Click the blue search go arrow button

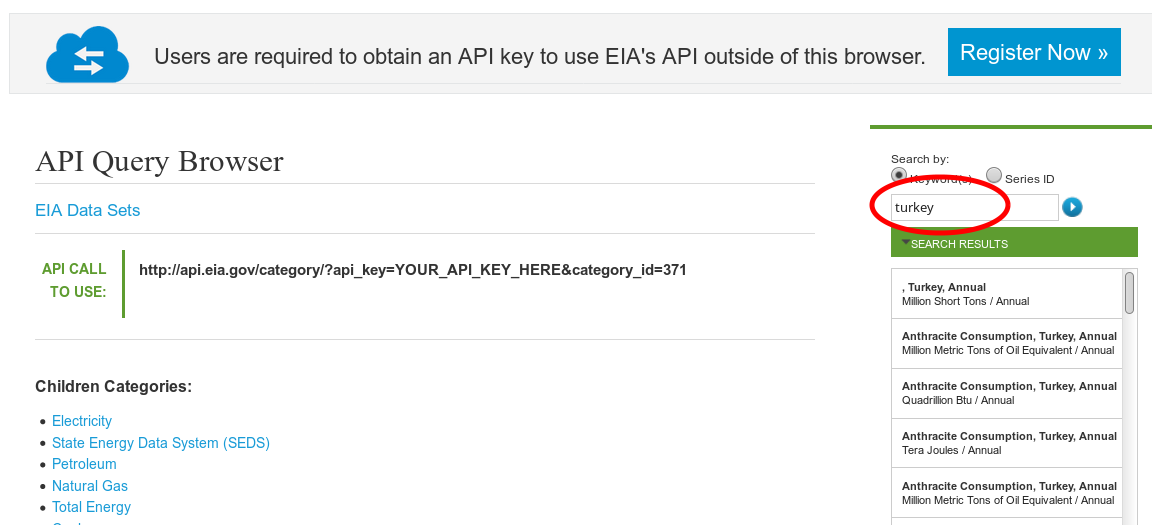(x=1072, y=207)
